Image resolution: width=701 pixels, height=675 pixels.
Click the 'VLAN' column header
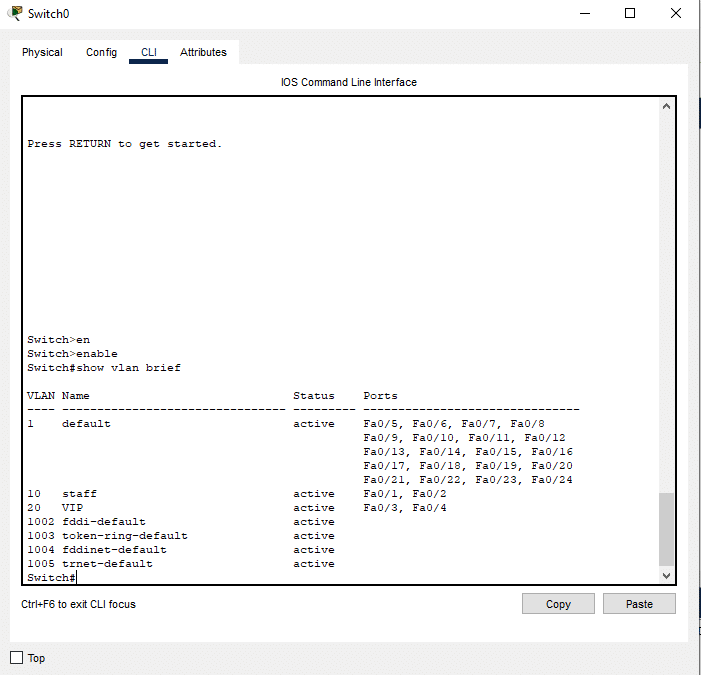tap(41, 396)
